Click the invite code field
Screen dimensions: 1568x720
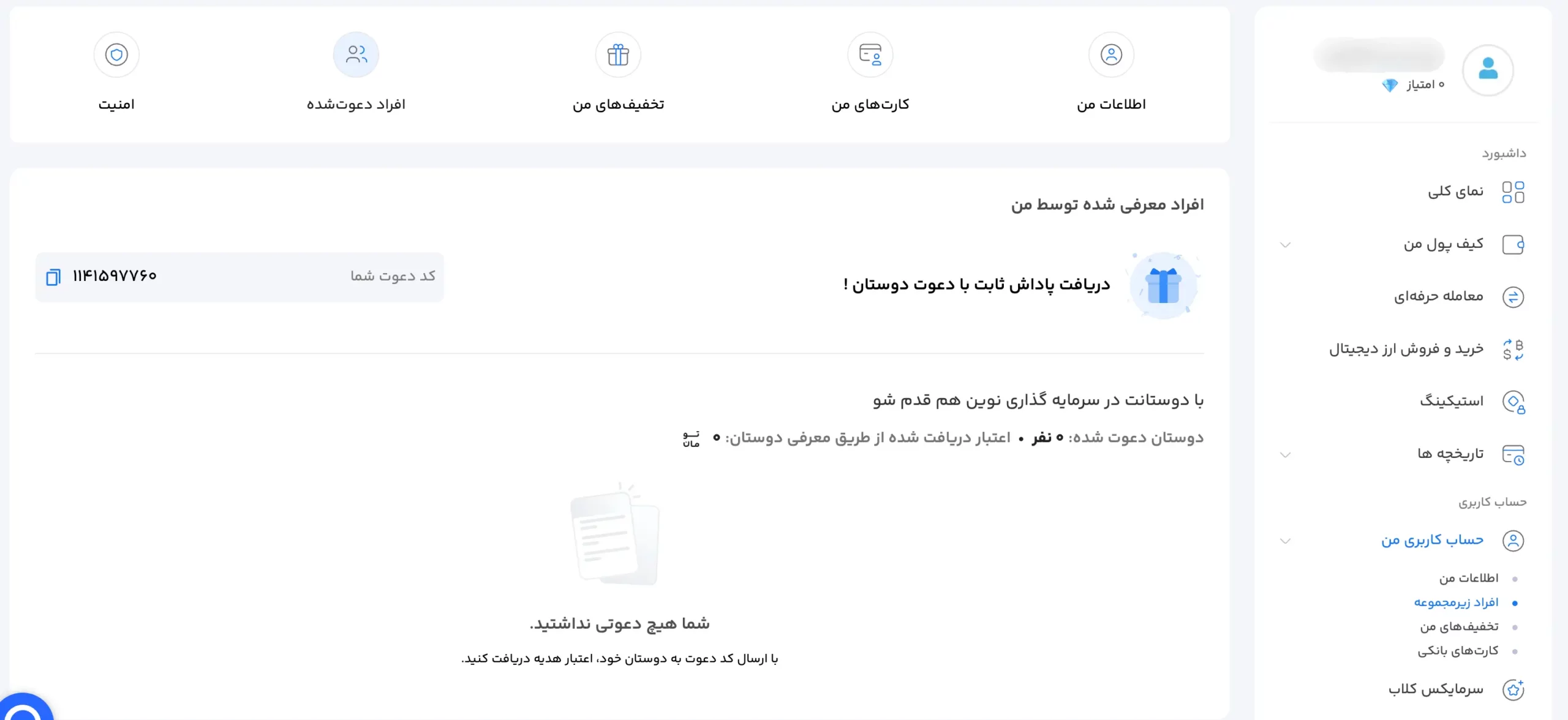[245, 277]
